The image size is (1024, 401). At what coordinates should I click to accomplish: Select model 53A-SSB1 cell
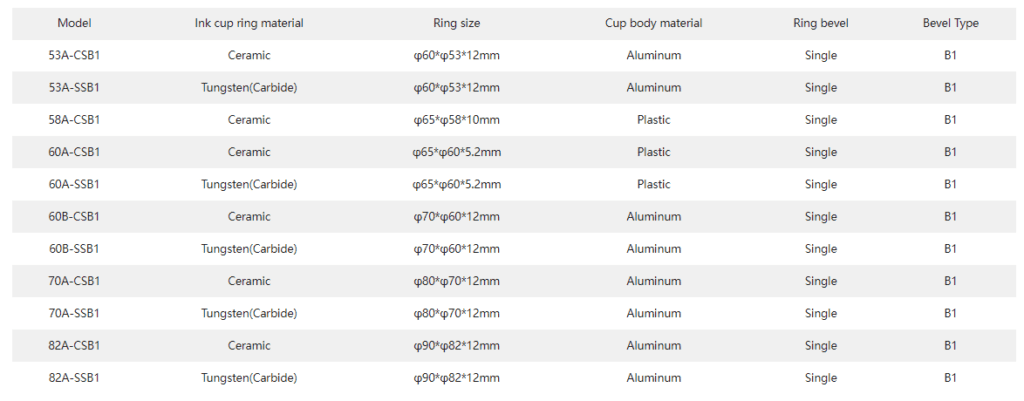click(74, 88)
